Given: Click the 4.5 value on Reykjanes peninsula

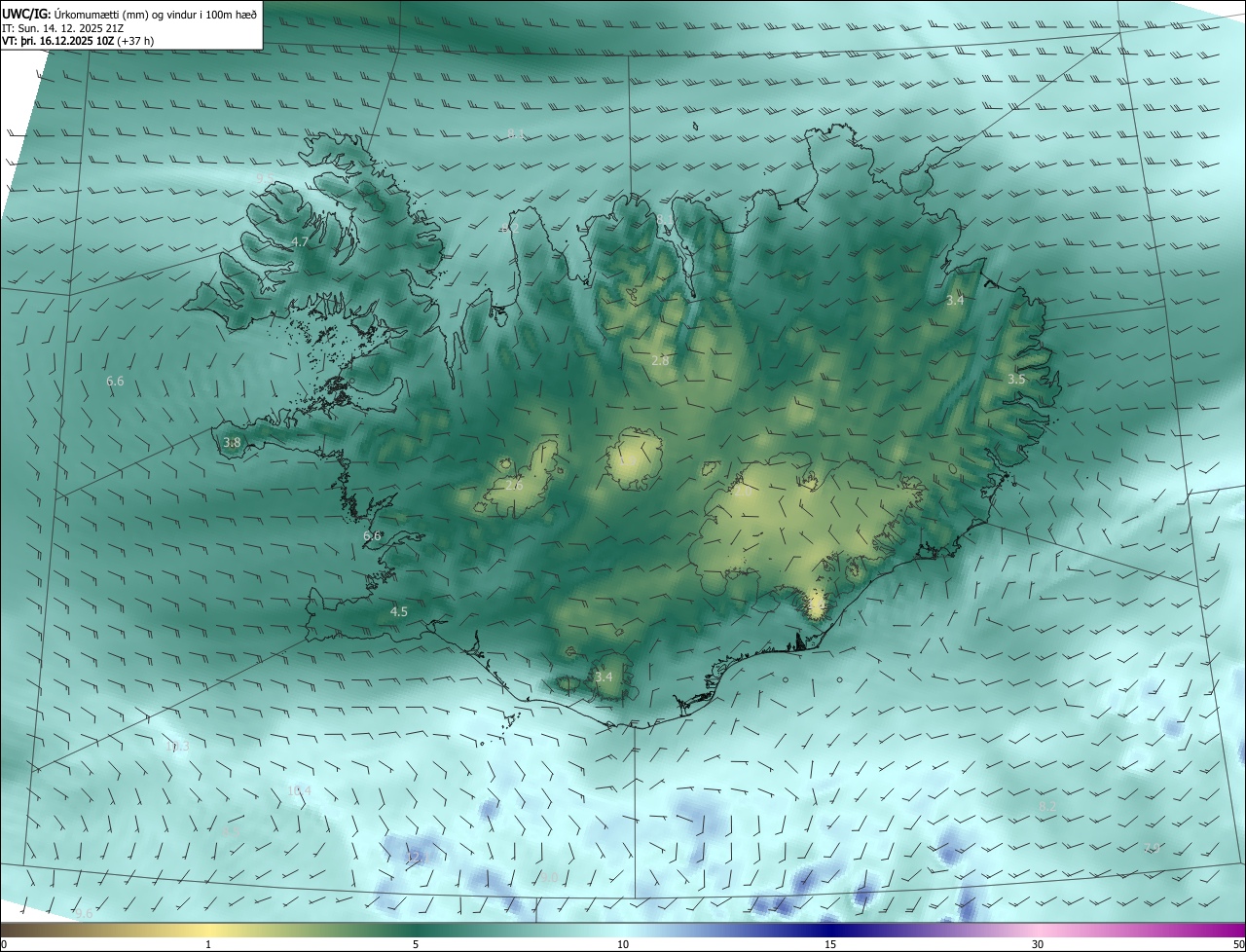Looking at the screenshot, I should click(x=399, y=611).
